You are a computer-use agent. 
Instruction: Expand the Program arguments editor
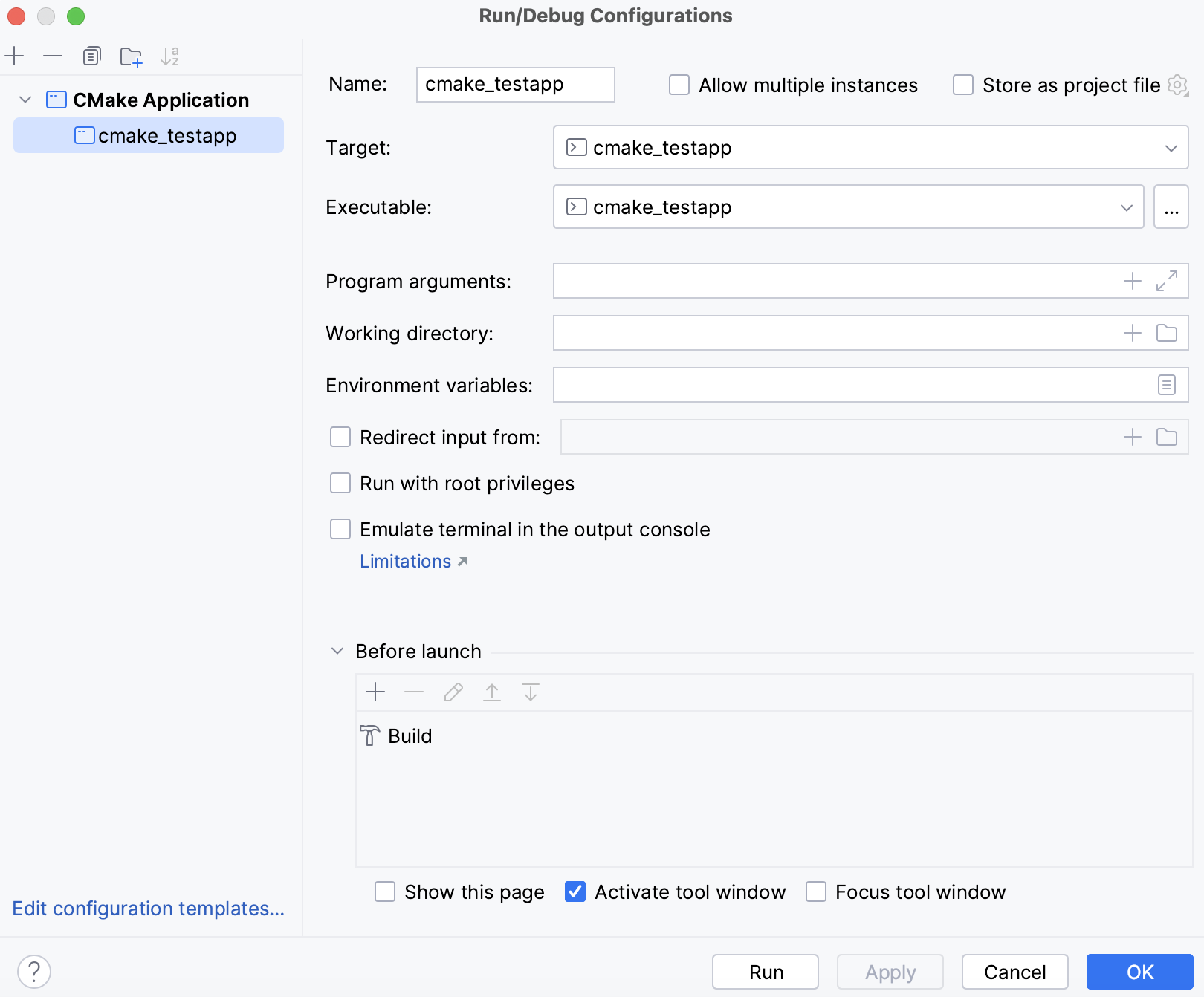(1165, 281)
